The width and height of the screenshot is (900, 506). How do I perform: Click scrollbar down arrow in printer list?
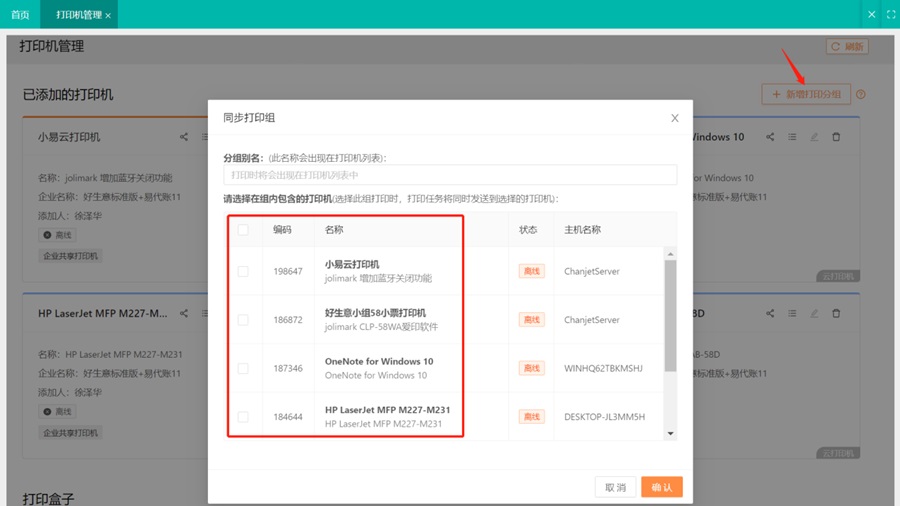point(670,434)
